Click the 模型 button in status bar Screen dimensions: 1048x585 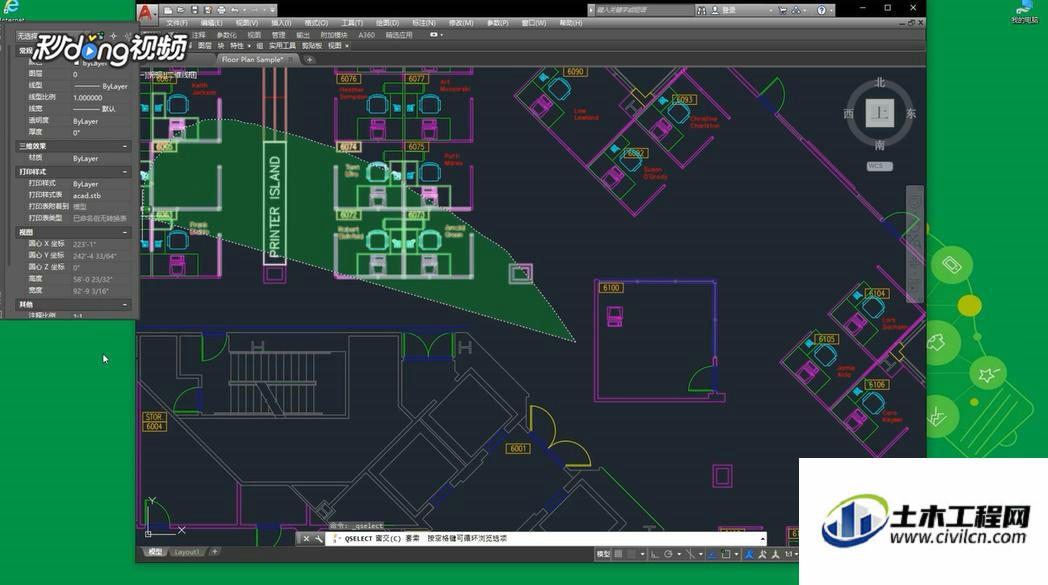[602, 554]
